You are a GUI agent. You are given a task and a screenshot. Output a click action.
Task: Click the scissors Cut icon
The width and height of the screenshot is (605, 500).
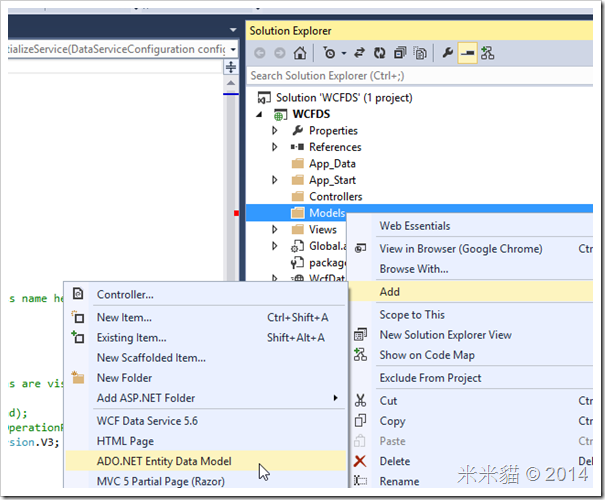[x=360, y=400]
